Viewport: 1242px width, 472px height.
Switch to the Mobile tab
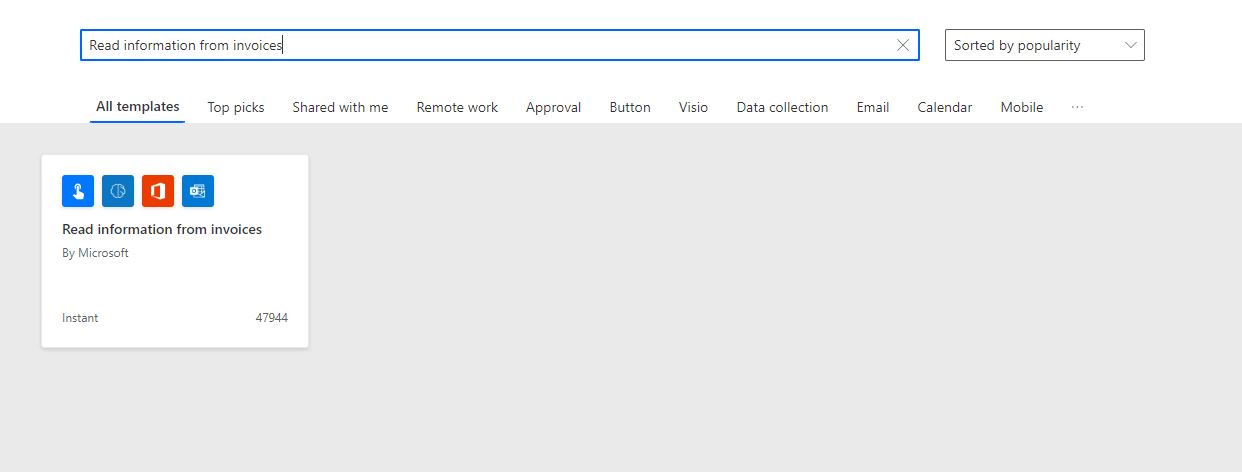click(x=1022, y=107)
